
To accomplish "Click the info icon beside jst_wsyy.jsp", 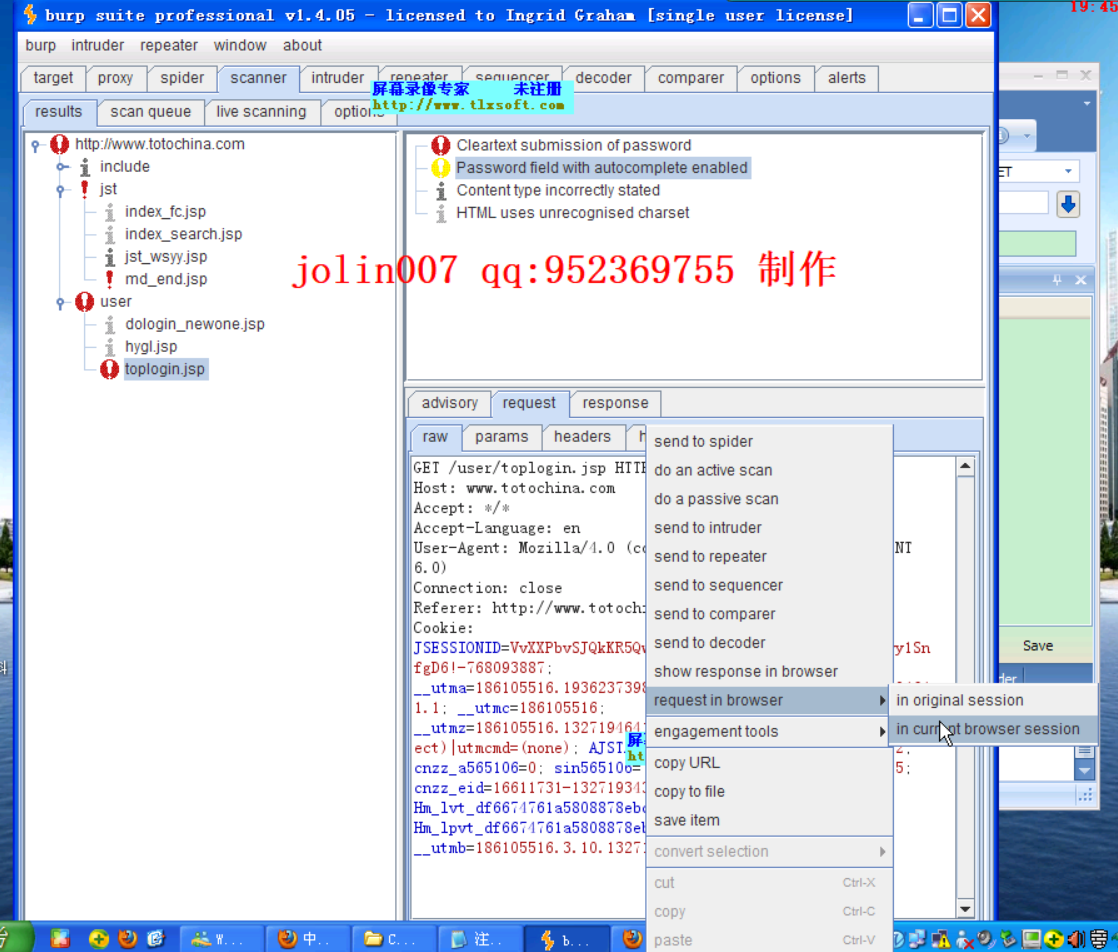I will (x=110, y=257).
